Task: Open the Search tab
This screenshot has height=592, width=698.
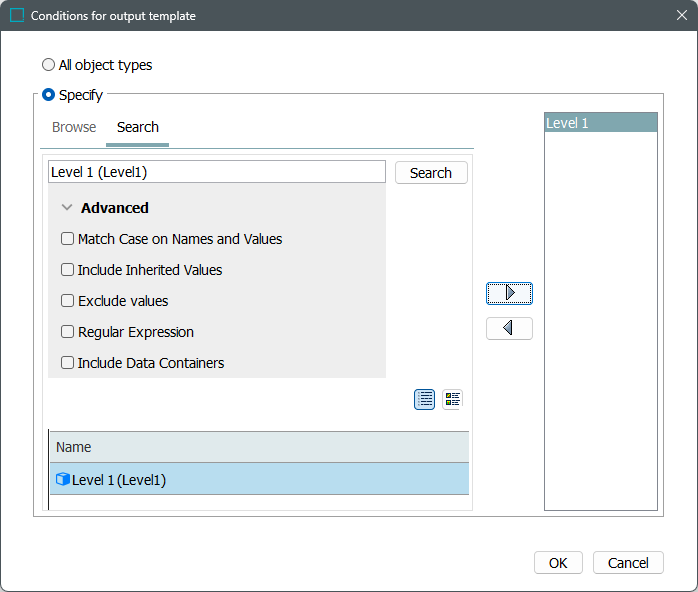Action: point(138,127)
